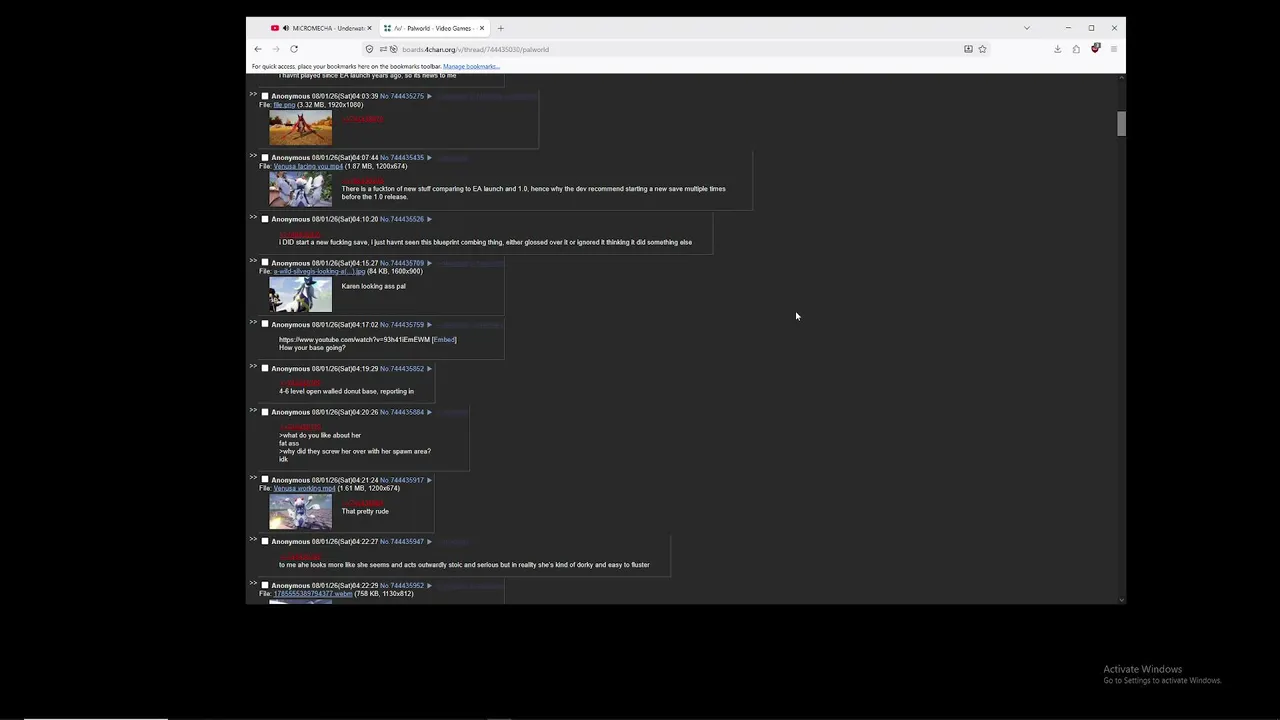The image size is (1280, 720).
Task: Open post menu arrow for No.744435947
Action: (x=430, y=541)
